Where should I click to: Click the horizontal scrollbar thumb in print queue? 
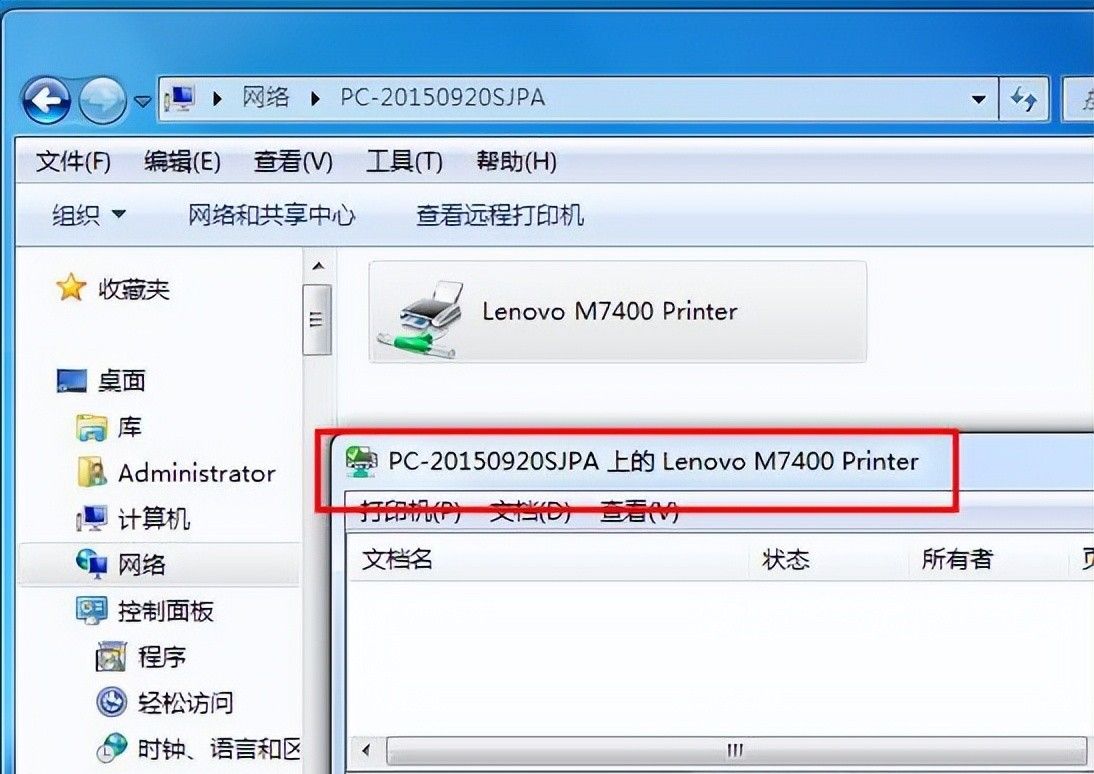tap(735, 751)
